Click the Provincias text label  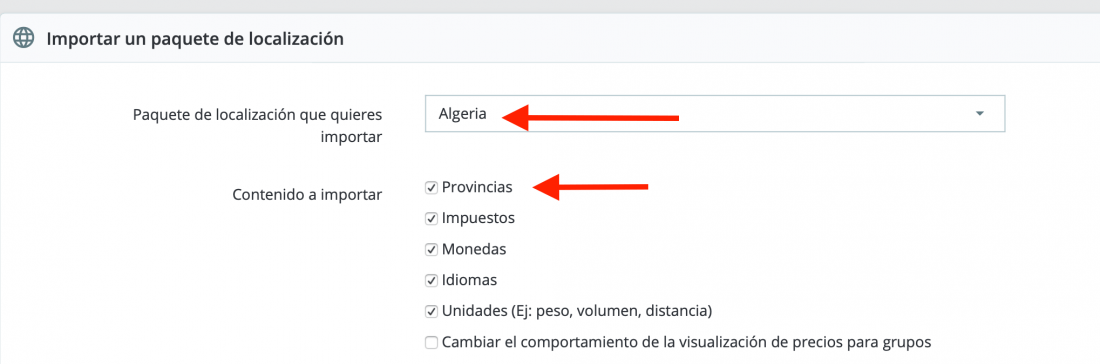tap(477, 188)
